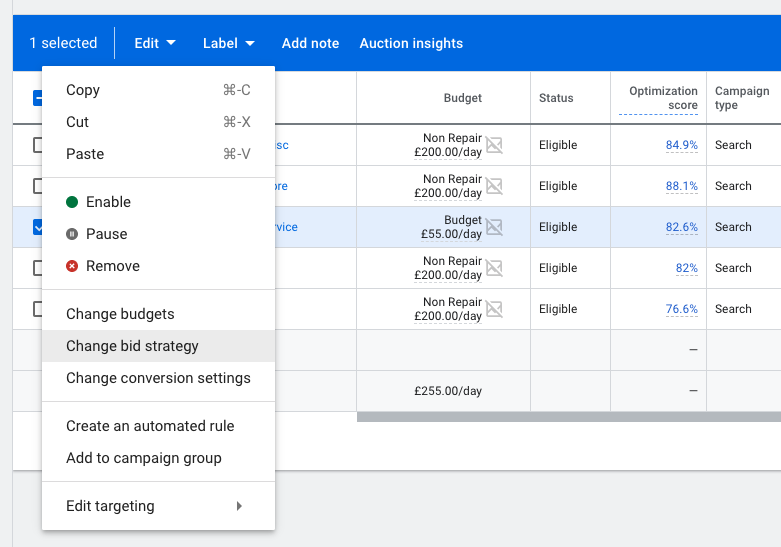Select Change budgets menu item

click(120, 314)
